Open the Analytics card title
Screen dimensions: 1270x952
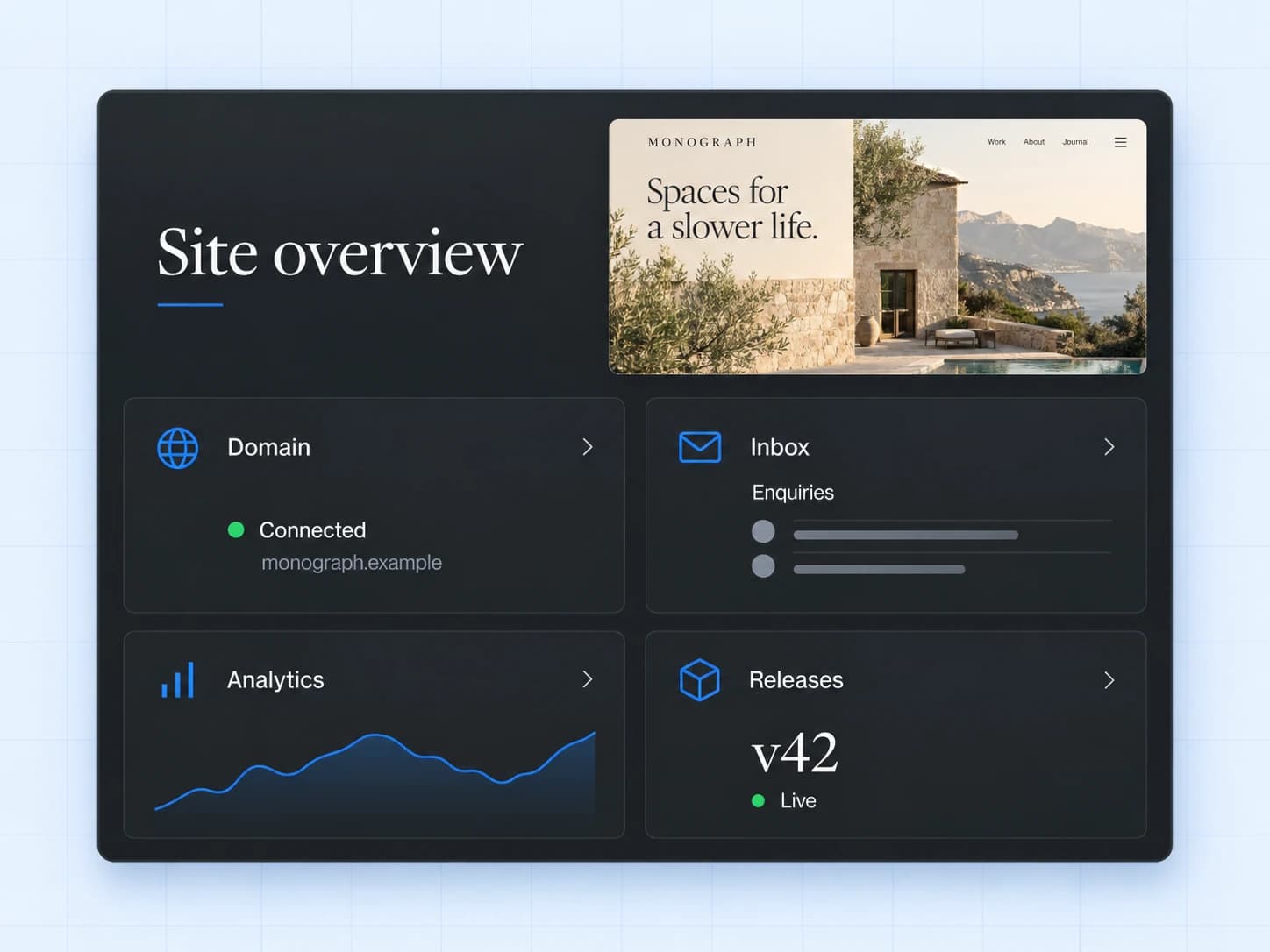point(275,680)
